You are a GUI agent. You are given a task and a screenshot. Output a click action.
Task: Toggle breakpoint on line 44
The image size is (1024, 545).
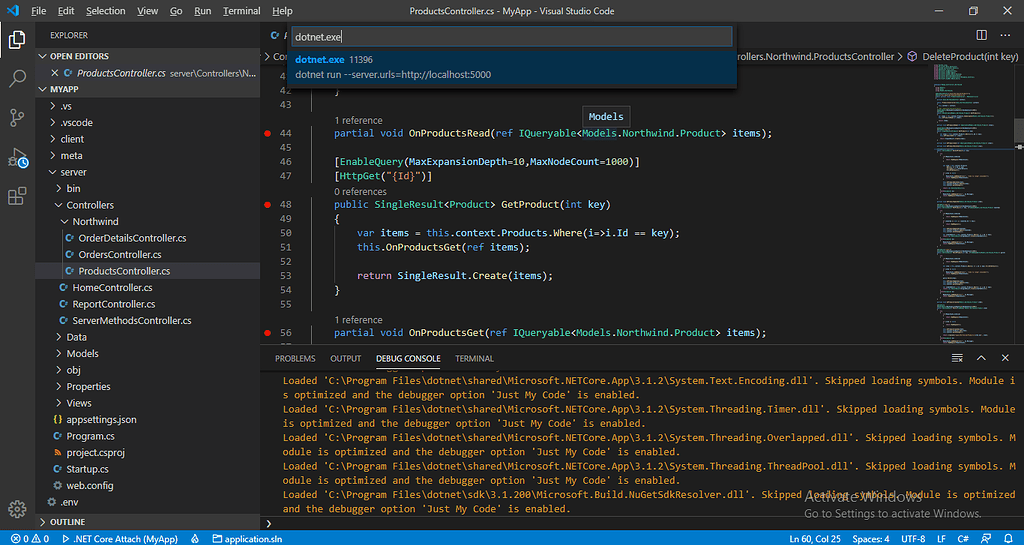(x=267, y=133)
